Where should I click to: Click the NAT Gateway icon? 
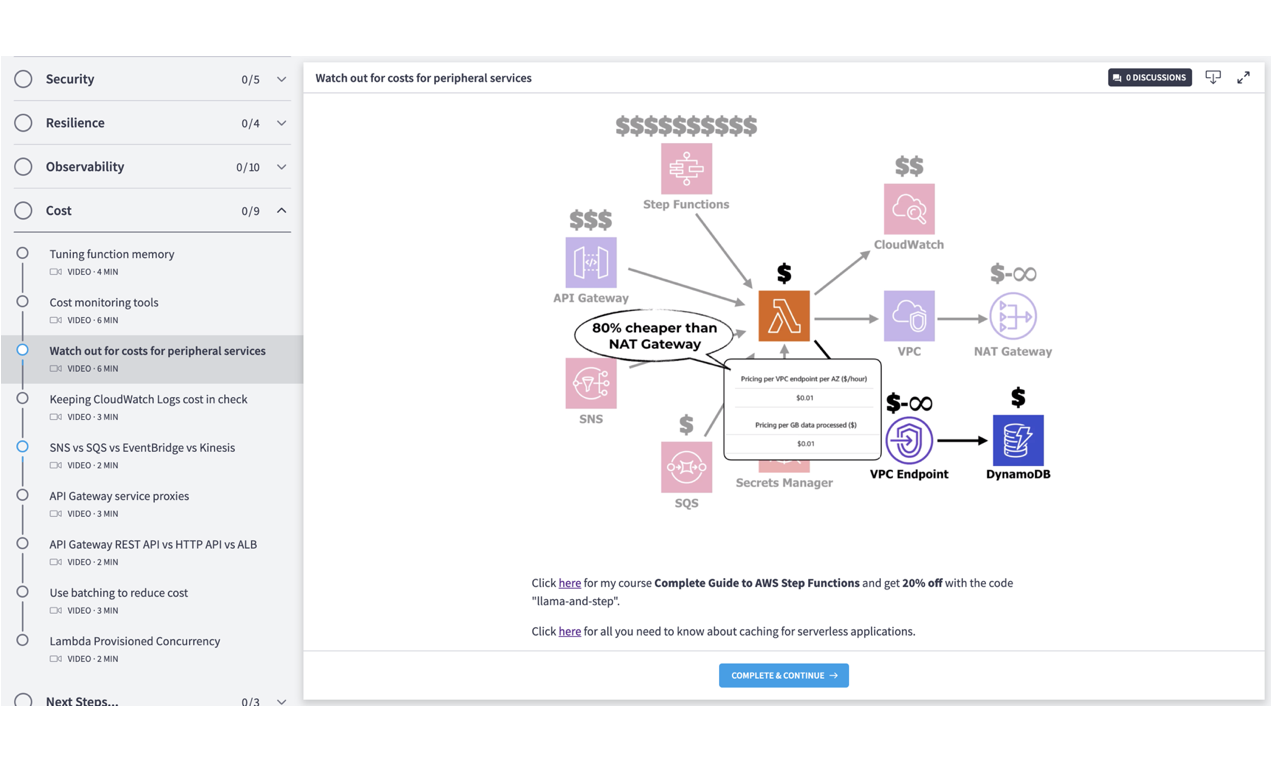tap(1013, 313)
